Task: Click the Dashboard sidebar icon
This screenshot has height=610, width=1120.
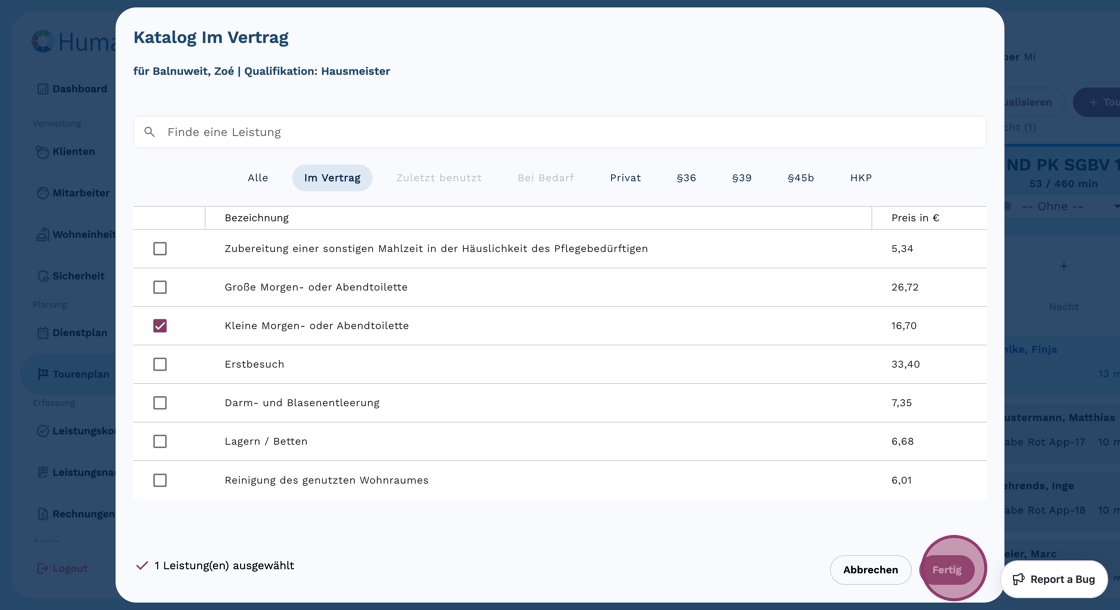Action: [43, 89]
